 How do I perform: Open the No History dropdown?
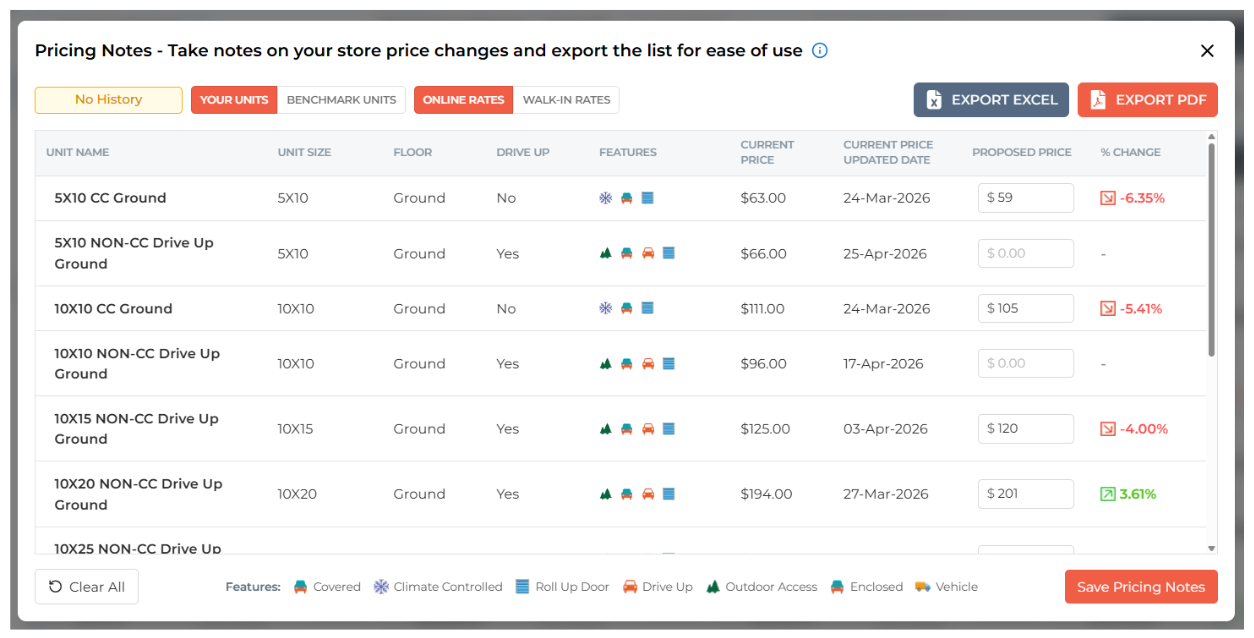(109, 100)
